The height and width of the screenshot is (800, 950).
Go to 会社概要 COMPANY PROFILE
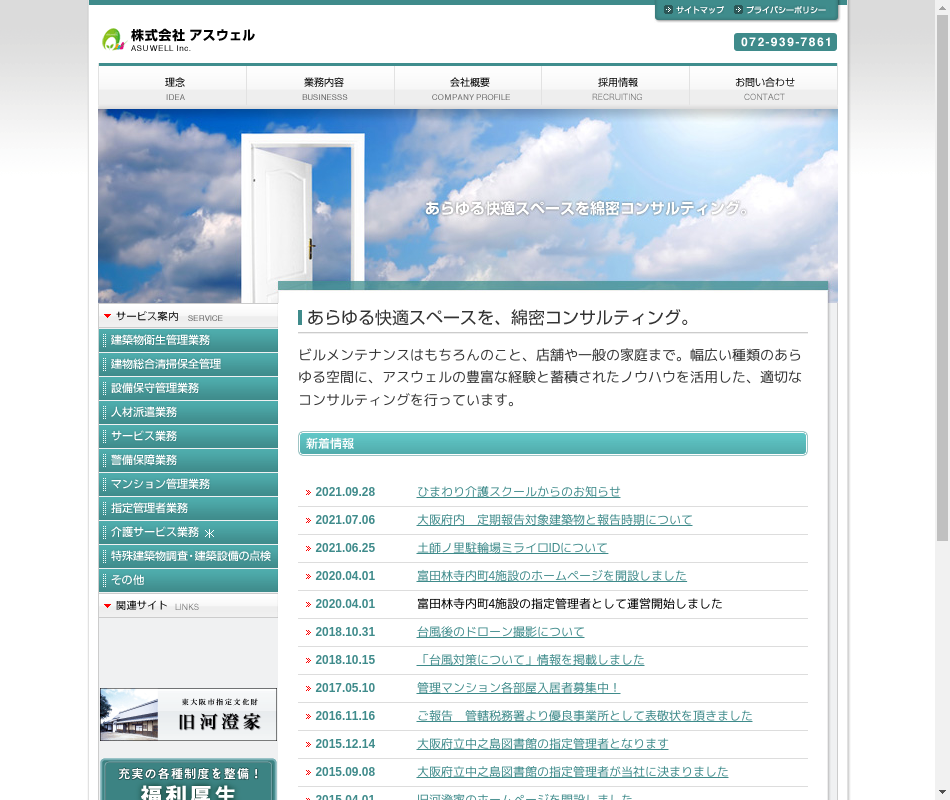pos(468,88)
